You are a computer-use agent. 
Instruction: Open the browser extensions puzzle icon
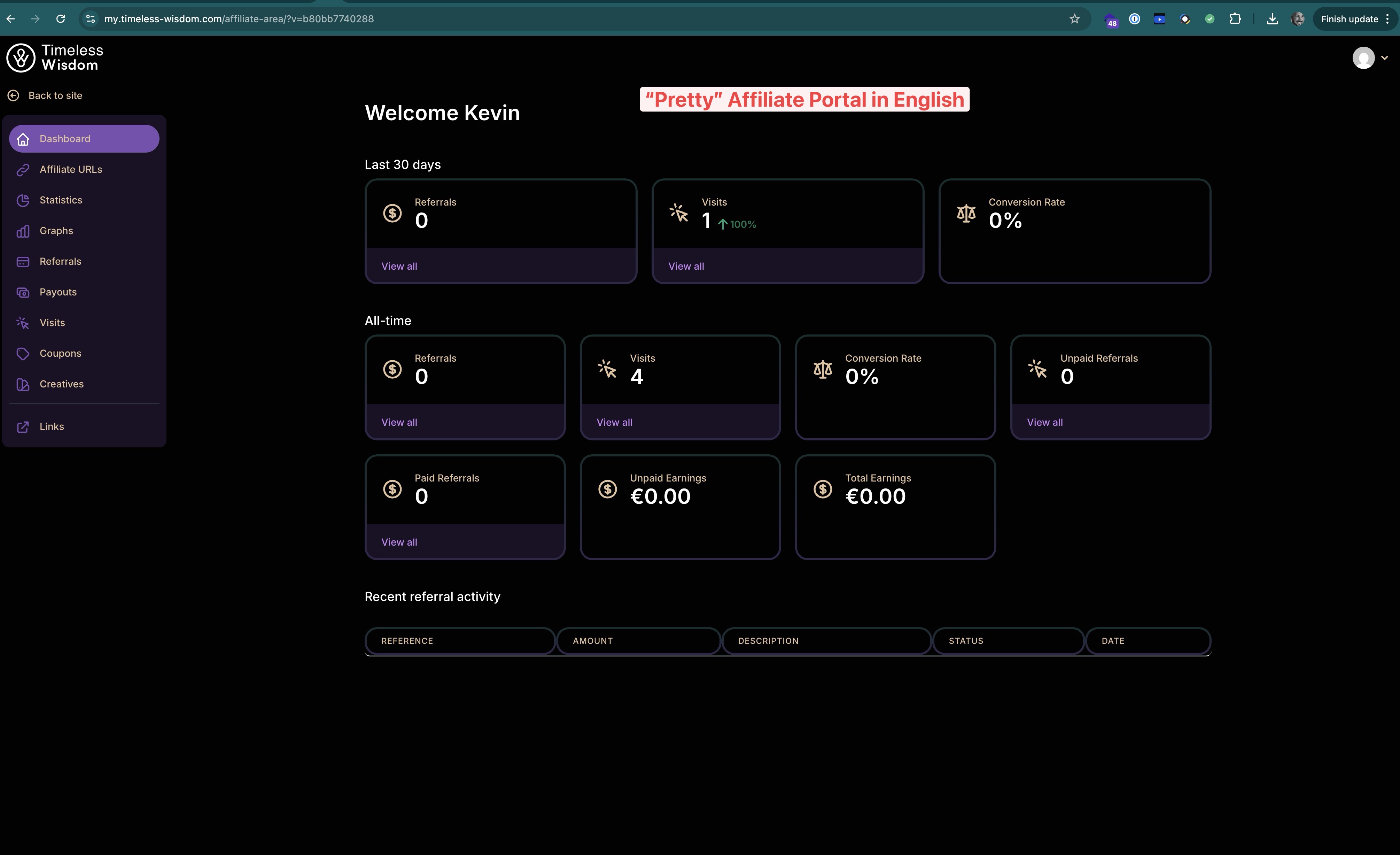(1235, 19)
